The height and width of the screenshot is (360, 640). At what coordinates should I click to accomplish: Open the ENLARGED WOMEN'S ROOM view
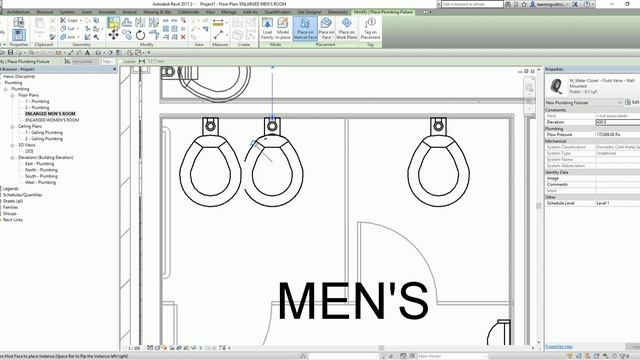[52, 120]
